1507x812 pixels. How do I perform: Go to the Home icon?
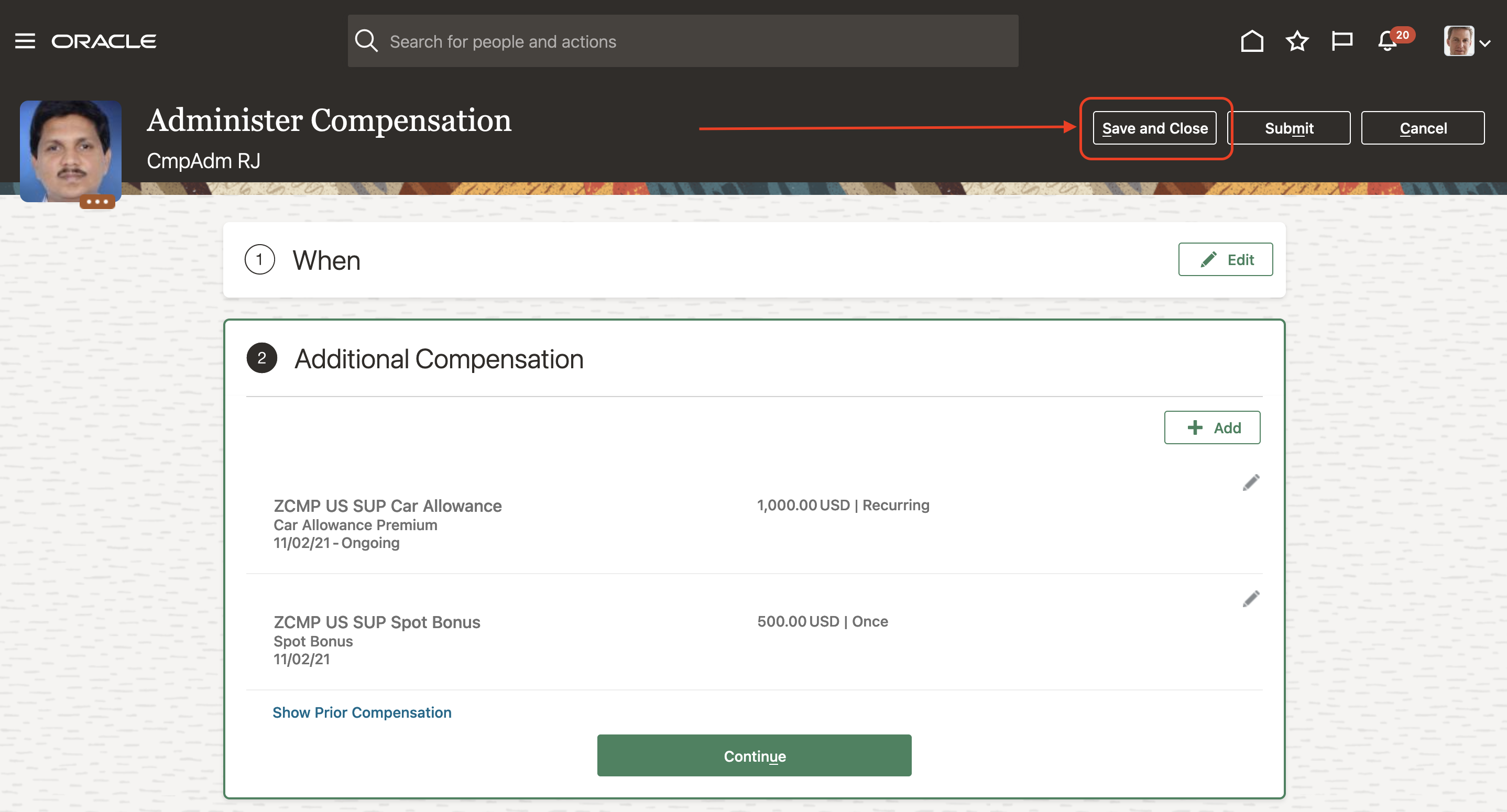tap(1251, 41)
